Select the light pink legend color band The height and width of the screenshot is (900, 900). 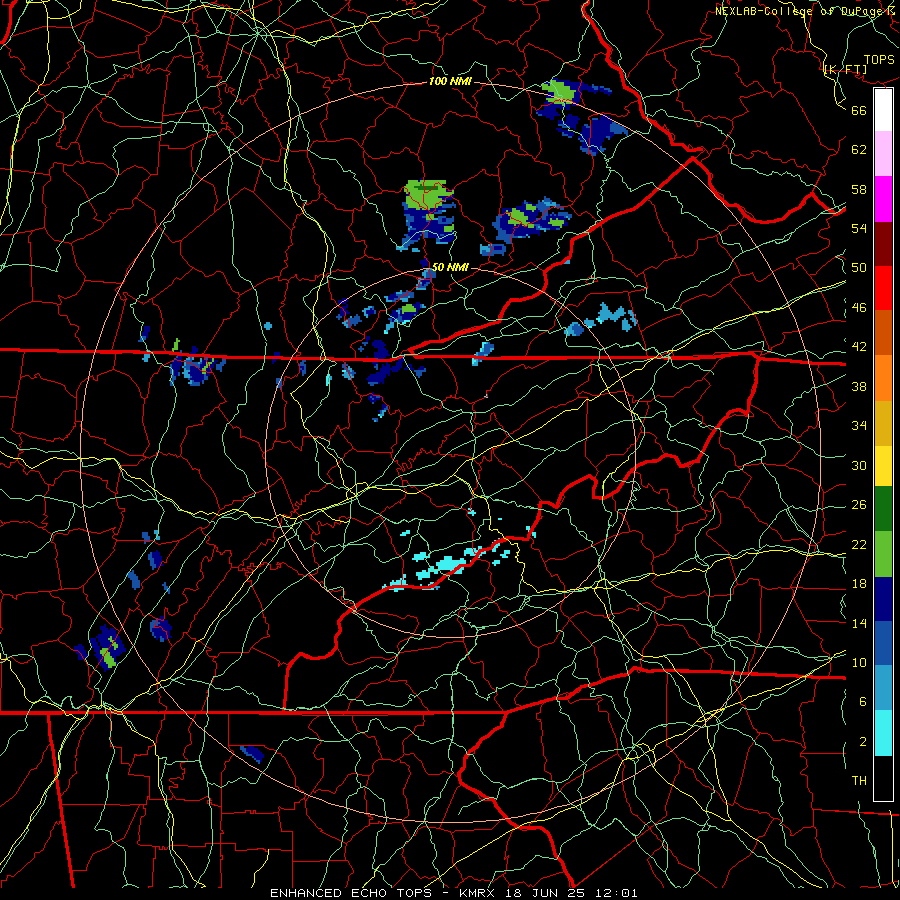pos(883,153)
